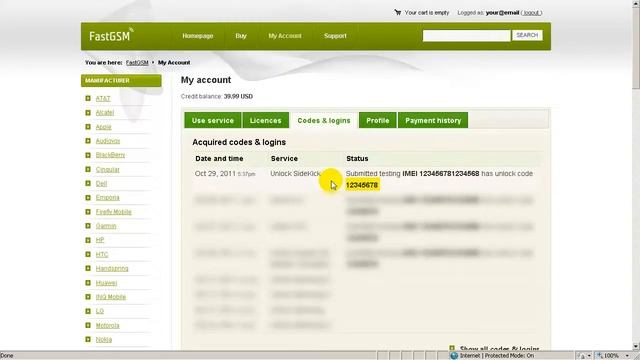Click the plus icon beside LG
This screenshot has width=640, height=360.
pyautogui.click(x=88, y=311)
